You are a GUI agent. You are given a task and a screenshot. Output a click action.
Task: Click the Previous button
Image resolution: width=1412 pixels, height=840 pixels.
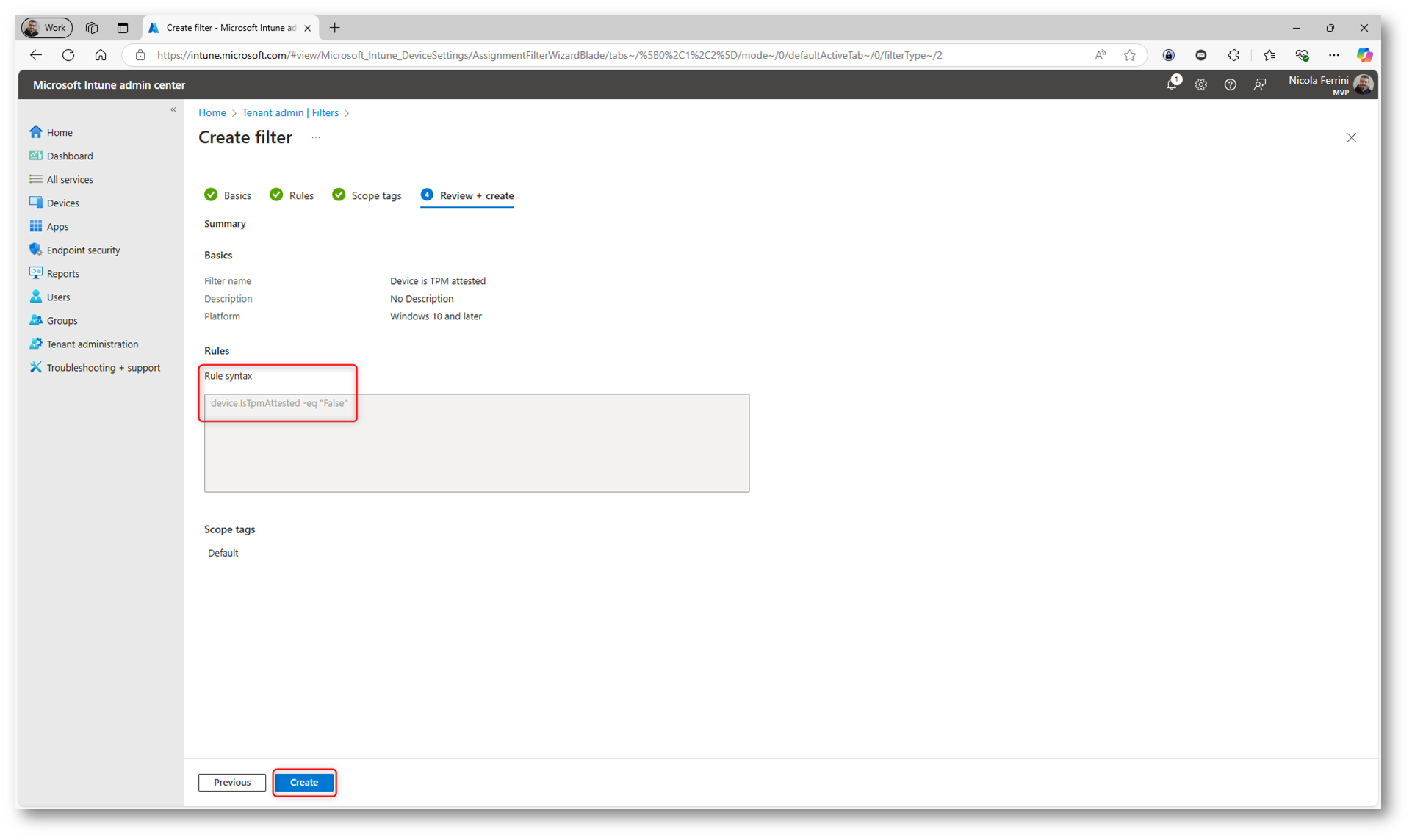pyautogui.click(x=232, y=782)
